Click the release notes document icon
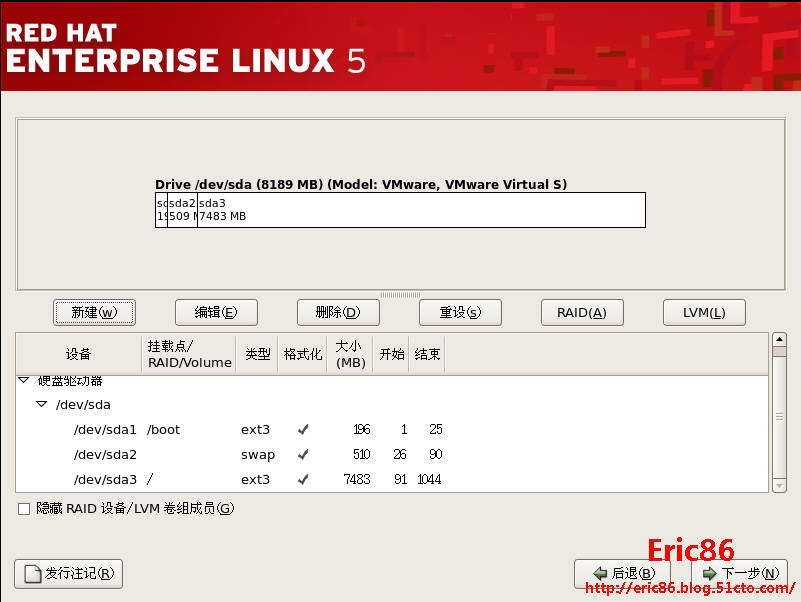The height and width of the screenshot is (602, 801). tap(33, 574)
